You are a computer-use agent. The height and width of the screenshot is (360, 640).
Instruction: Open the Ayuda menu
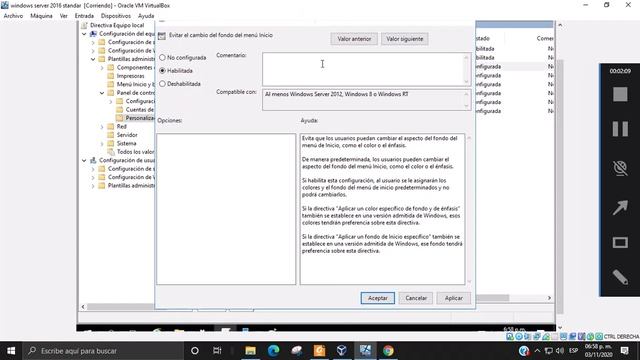click(146, 16)
